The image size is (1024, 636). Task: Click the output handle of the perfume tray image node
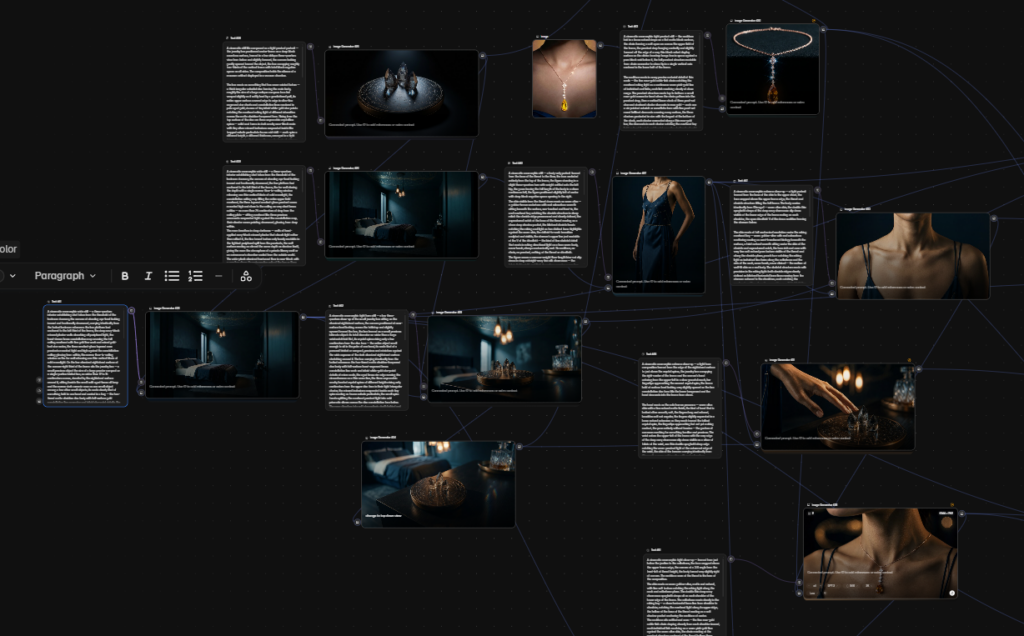pos(483,56)
